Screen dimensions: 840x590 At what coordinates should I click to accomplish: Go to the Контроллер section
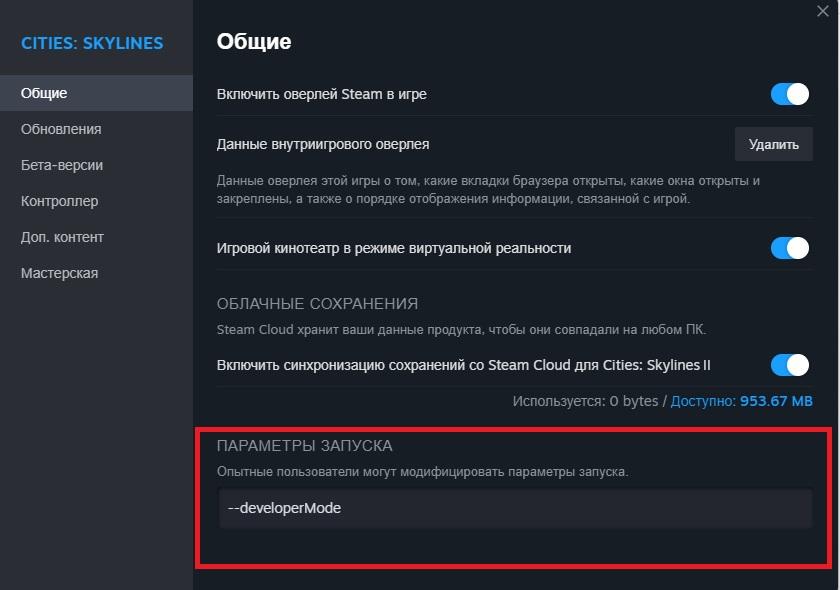[x=59, y=201]
